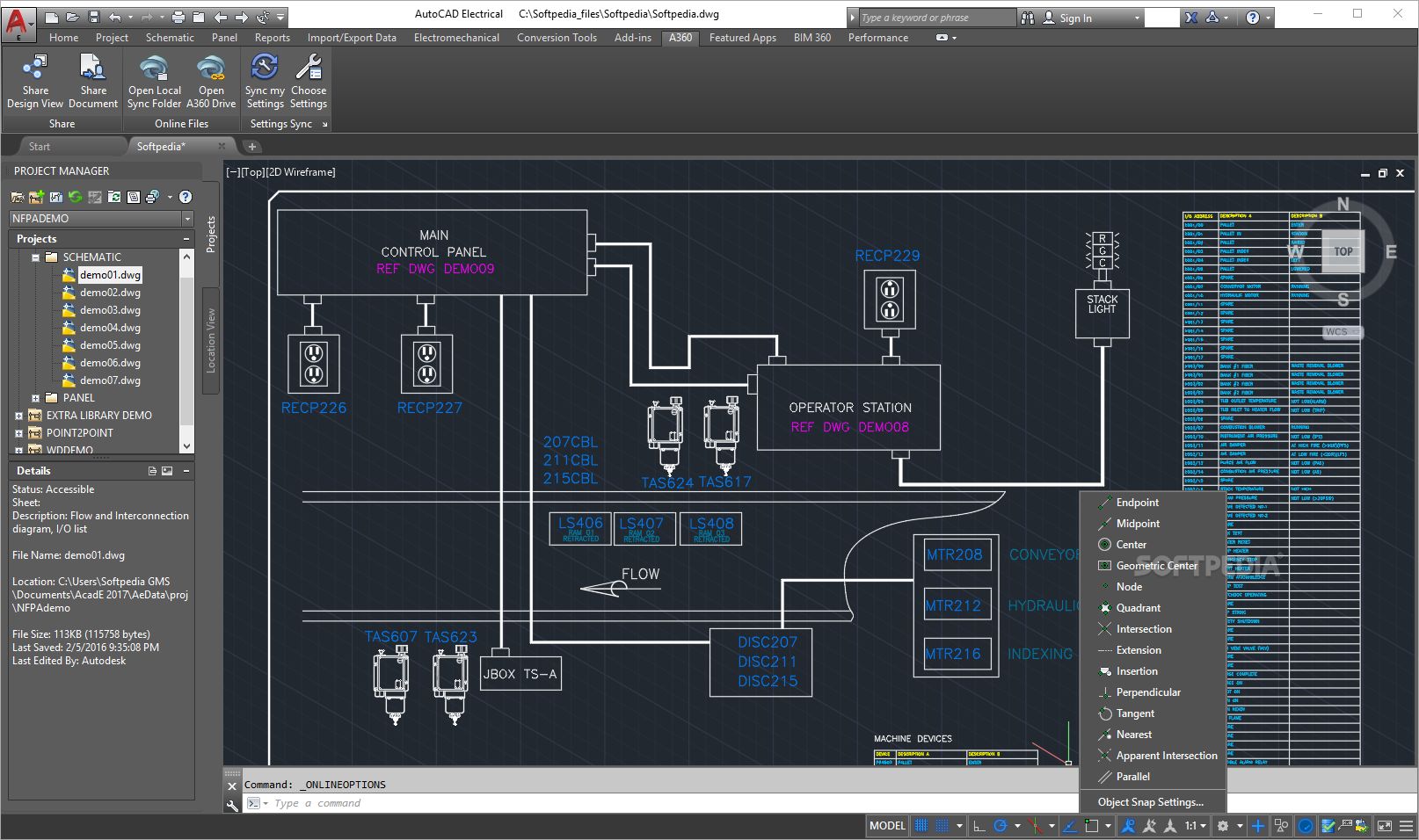Click the keyword search box in title bar
1419x840 pixels.
pos(936,18)
